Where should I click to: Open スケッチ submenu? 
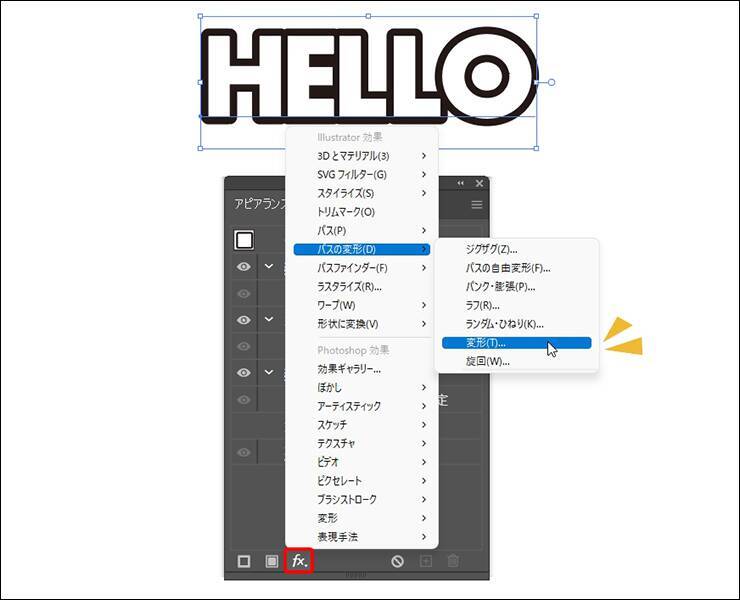tap(362, 425)
